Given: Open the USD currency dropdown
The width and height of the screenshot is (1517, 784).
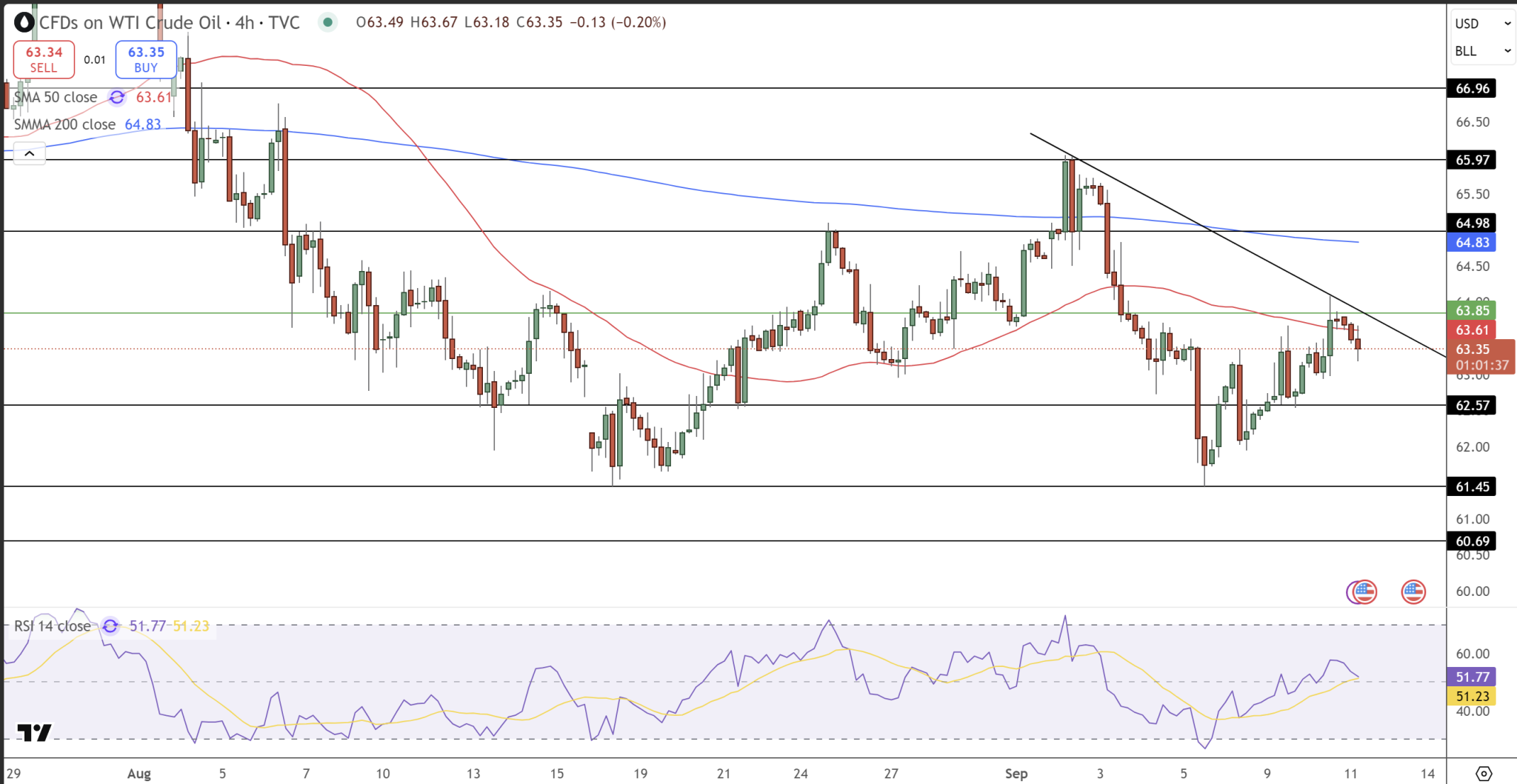Looking at the screenshot, I should pyautogui.click(x=1481, y=23).
